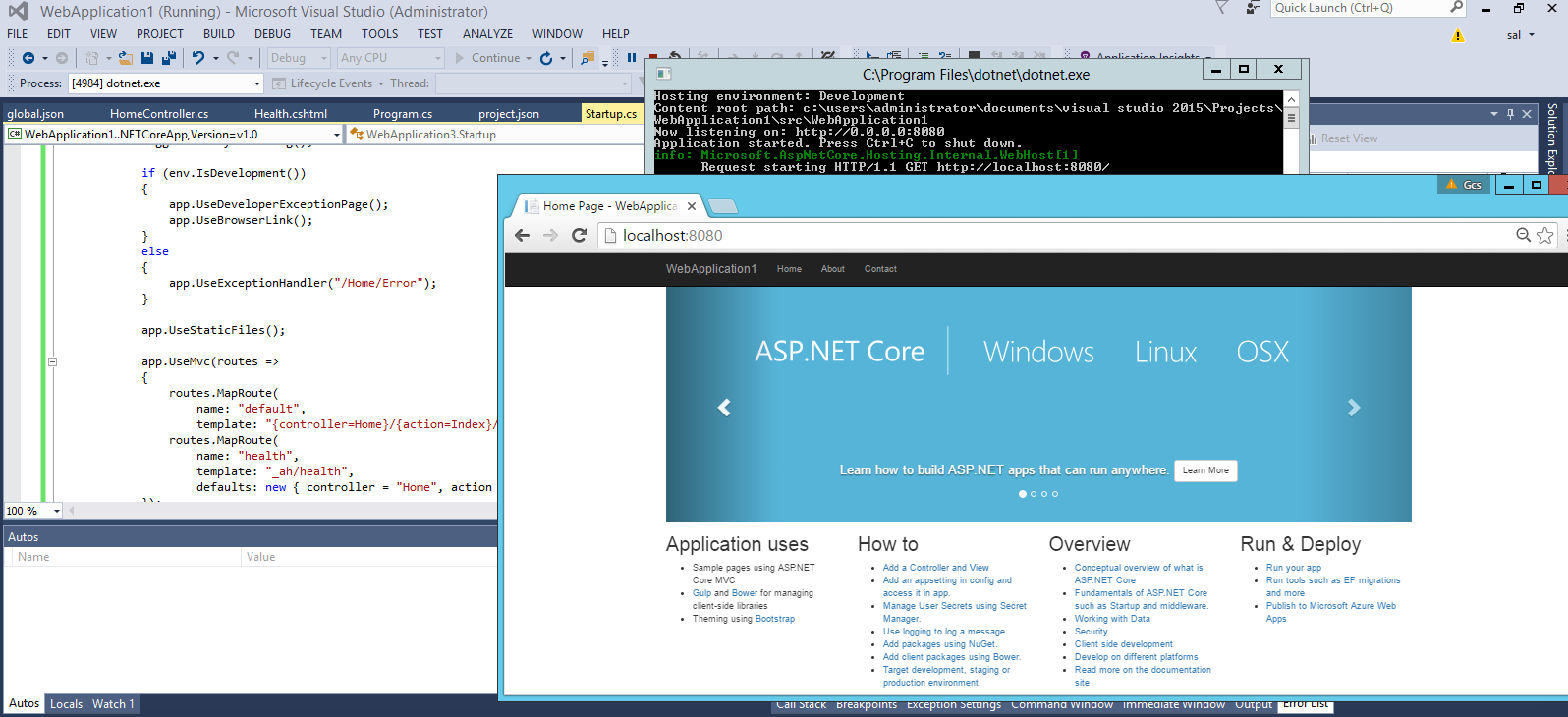Open the Undo history dropdown arrow
This screenshot has height=717, width=1568.
pyautogui.click(x=214, y=58)
